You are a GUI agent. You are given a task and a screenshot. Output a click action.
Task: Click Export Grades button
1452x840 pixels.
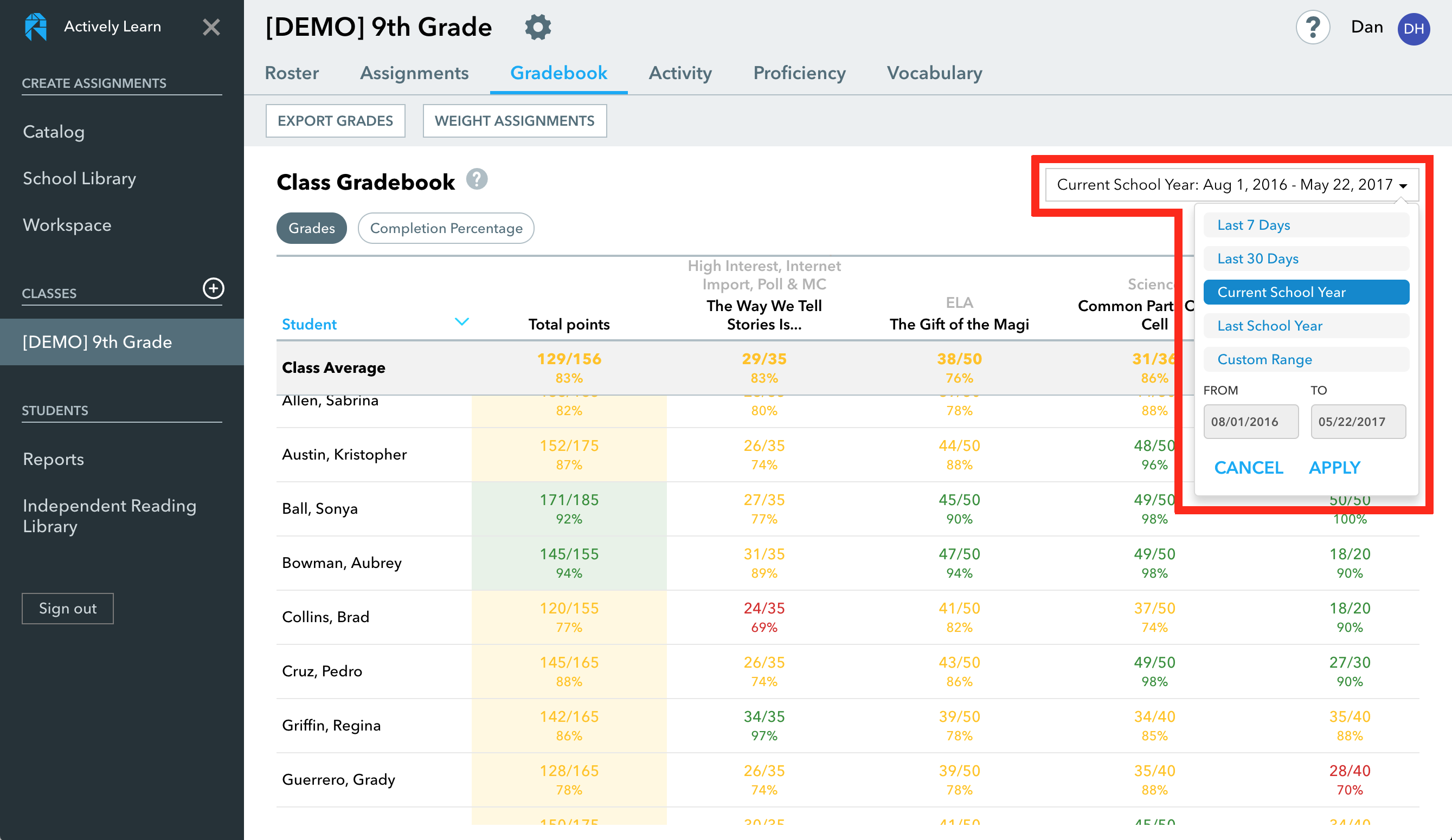pyautogui.click(x=335, y=121)
